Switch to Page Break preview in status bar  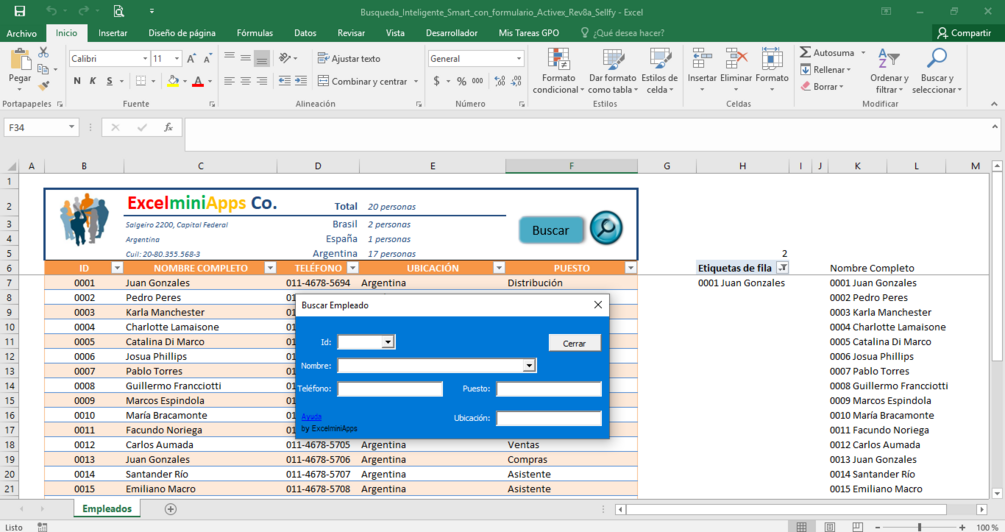(858, 527)
